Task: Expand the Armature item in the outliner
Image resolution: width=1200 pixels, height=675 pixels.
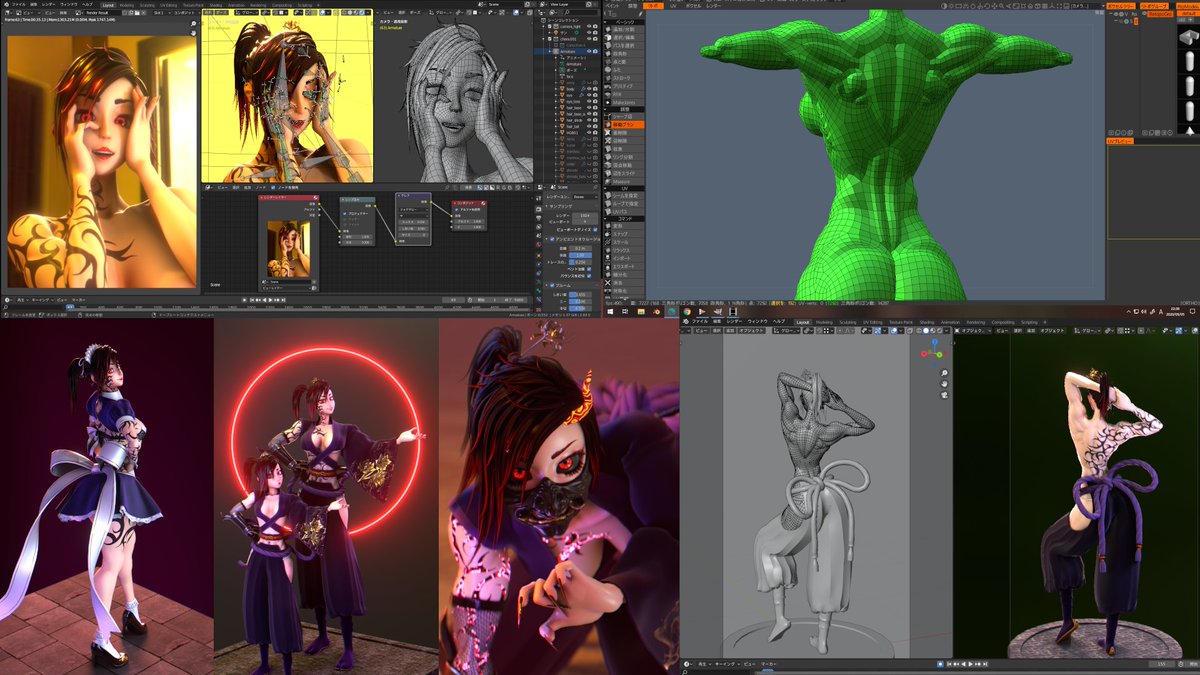Action: [x=550, y=51]
